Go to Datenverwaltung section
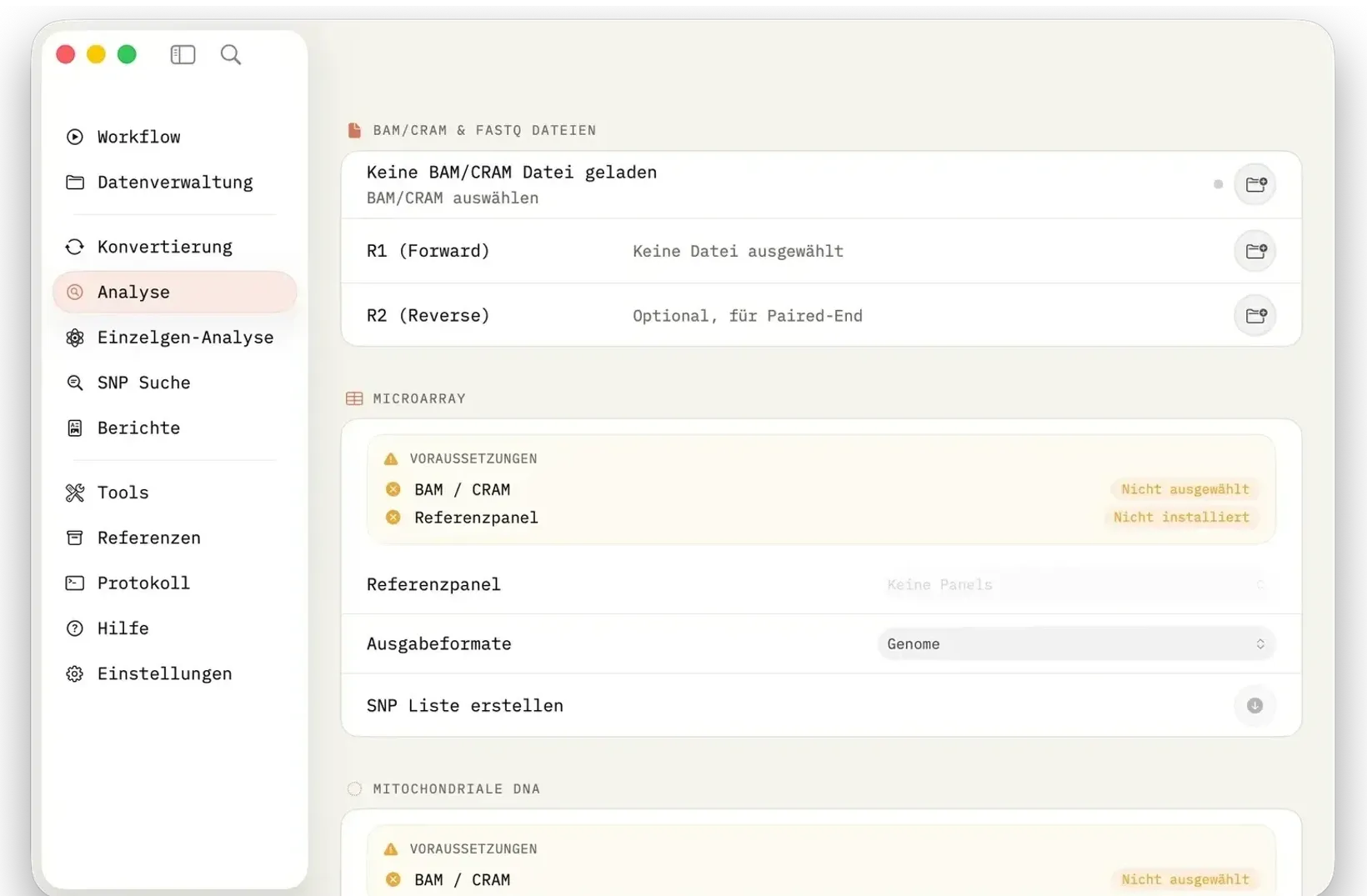1367x896 pixels. coord(174,182)
